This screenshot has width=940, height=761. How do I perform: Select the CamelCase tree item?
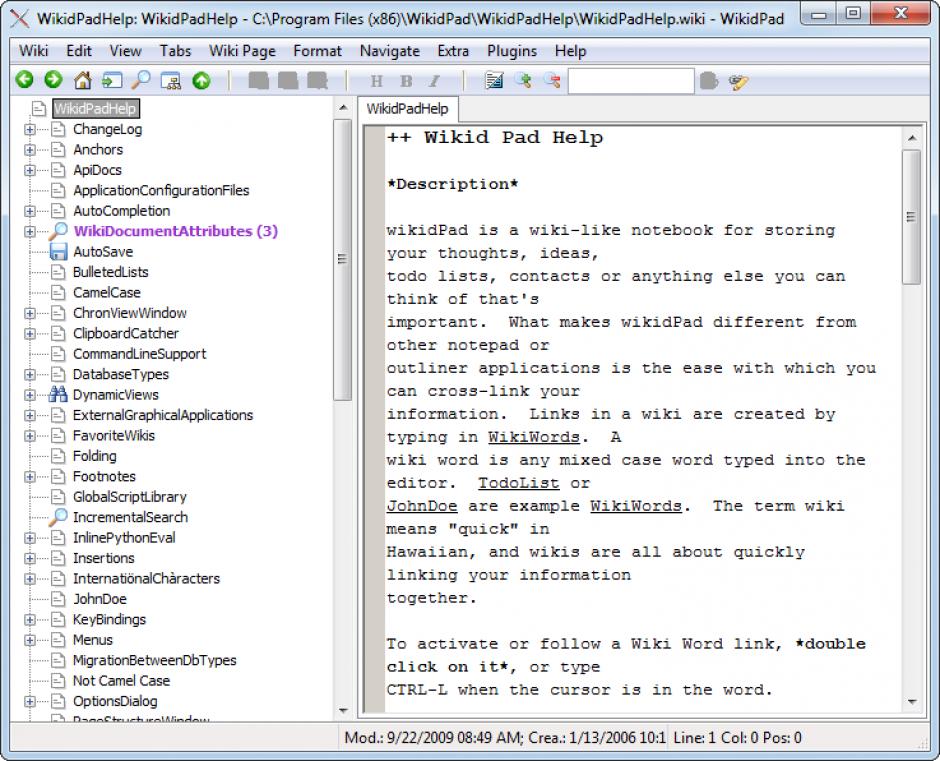[x=107, y=292]
